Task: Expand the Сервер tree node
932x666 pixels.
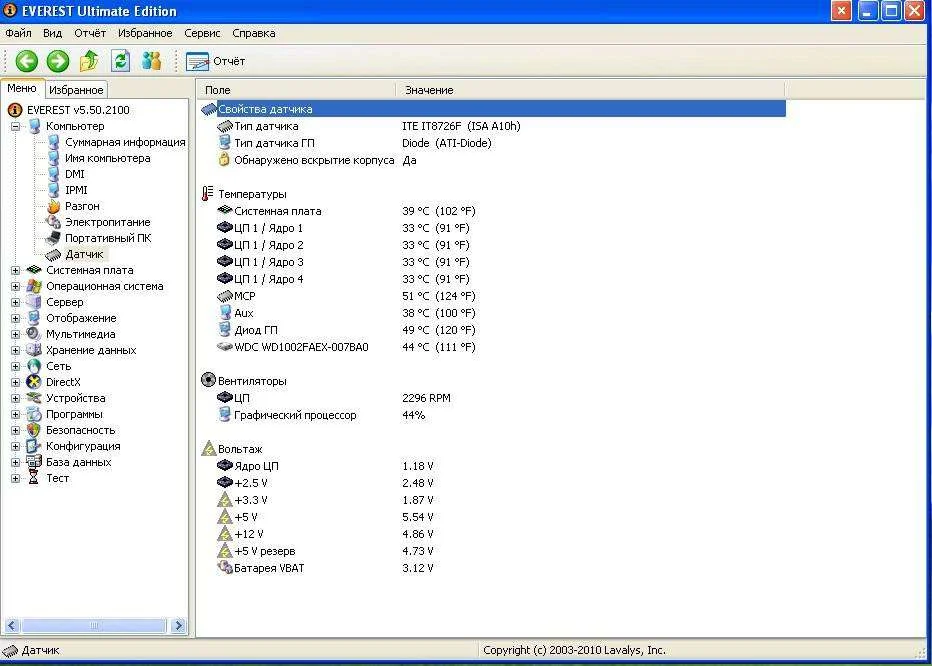Action: coord(15,303)
